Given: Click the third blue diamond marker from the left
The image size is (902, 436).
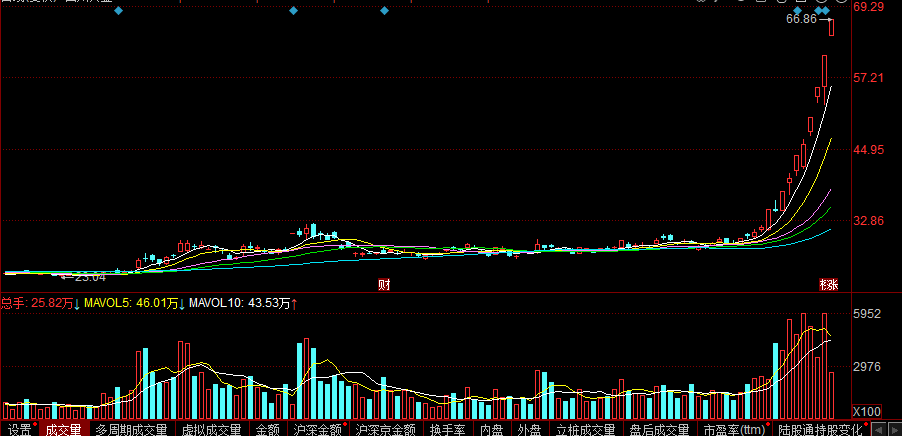Looking at the screenshot, I should pyautogui.click(x=384, y=10).
